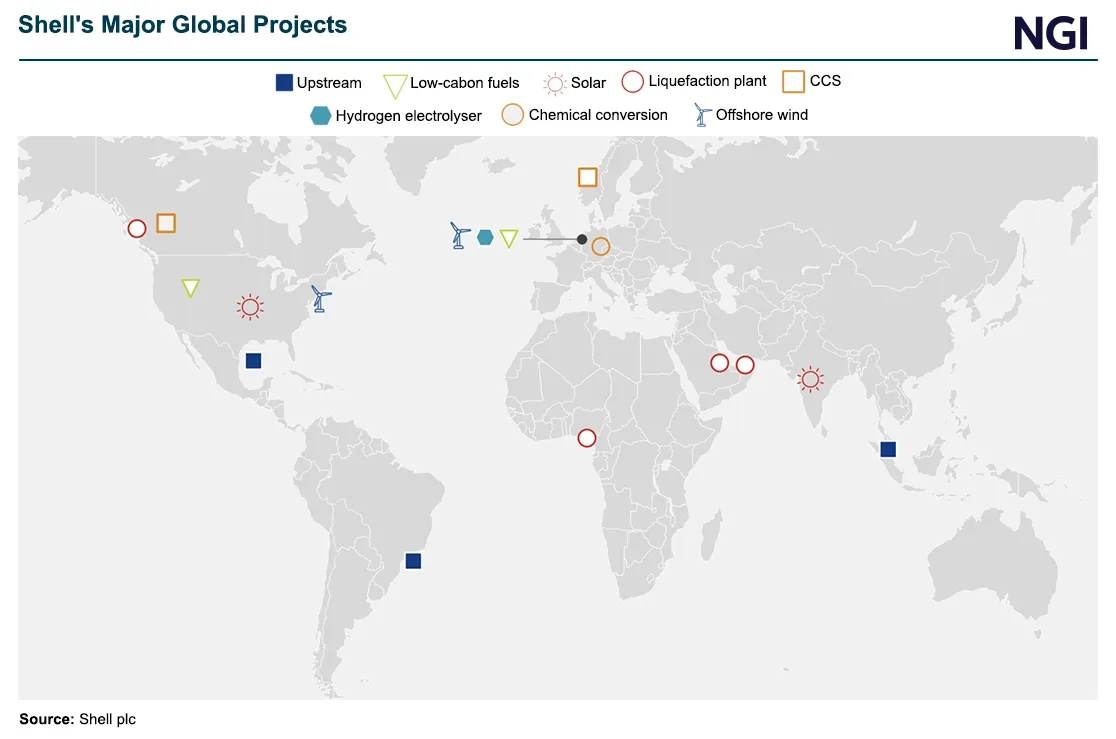Click the liquefaction marker in western Canada
1116x739 pixels.
pyautogui.click(x=137, y=229)
